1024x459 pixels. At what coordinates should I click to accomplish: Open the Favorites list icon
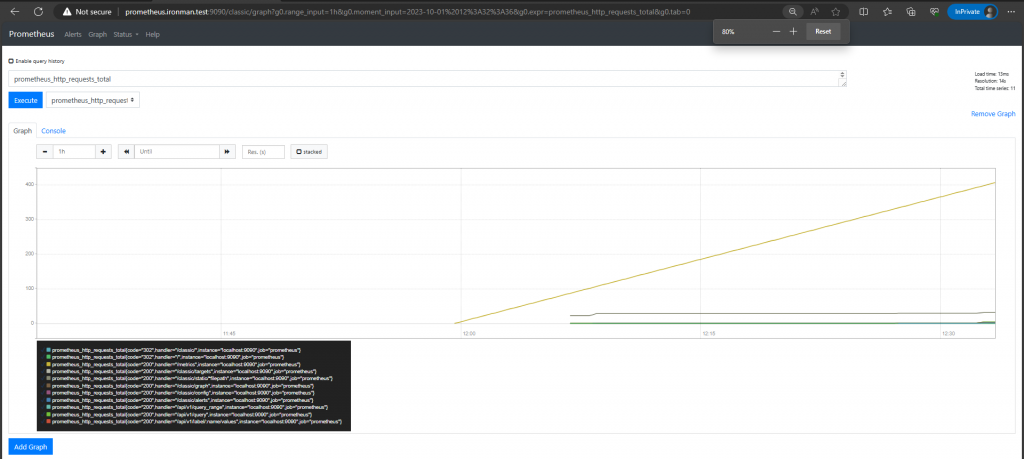coord(888,12)
